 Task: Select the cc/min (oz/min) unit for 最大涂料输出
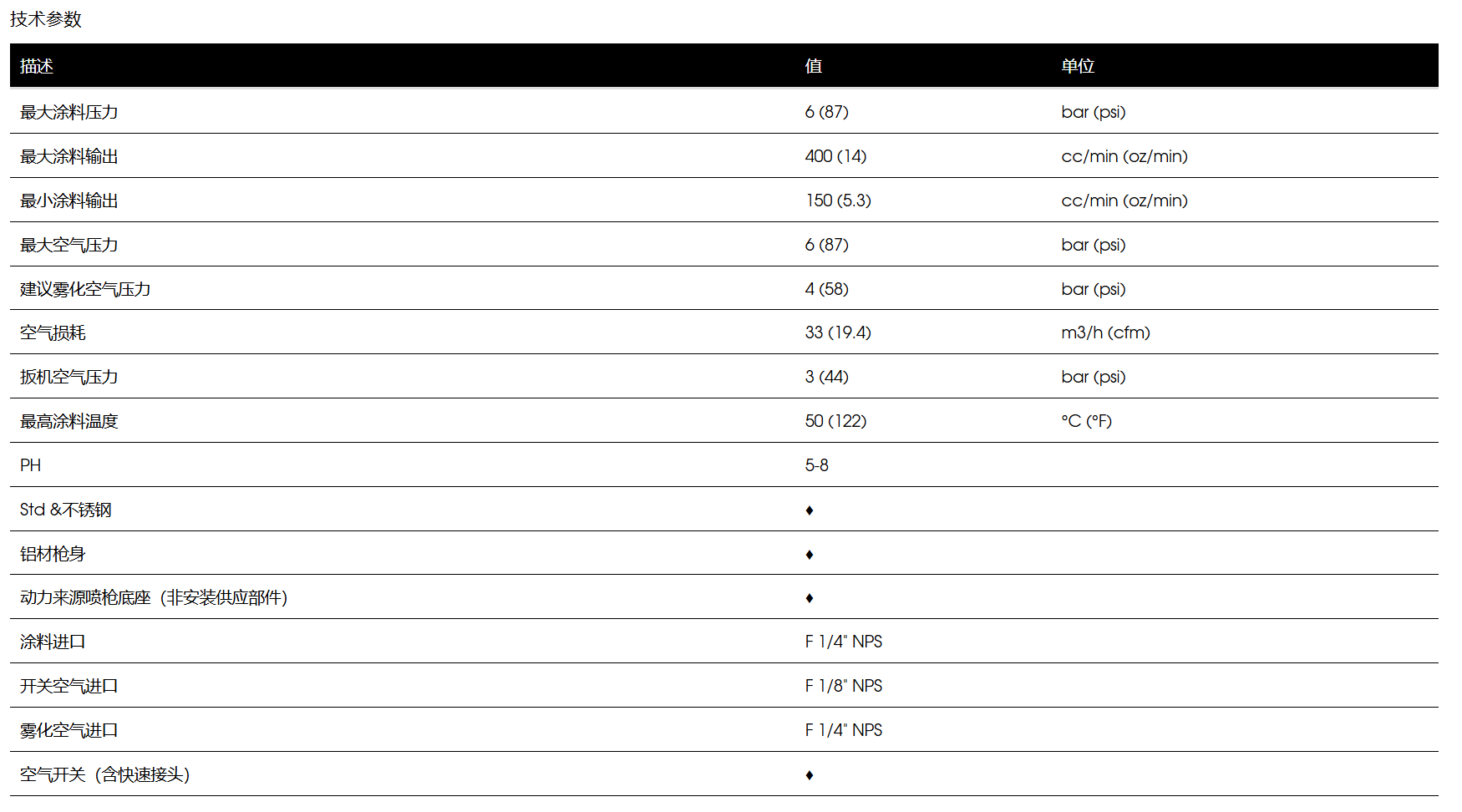point(1124,156)
